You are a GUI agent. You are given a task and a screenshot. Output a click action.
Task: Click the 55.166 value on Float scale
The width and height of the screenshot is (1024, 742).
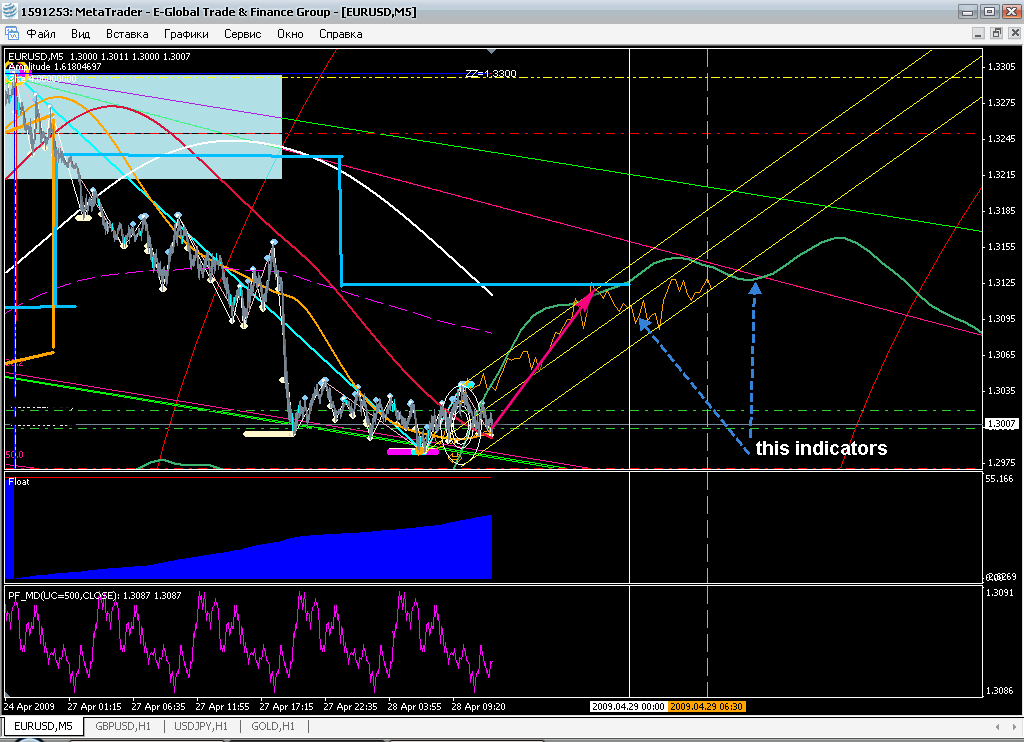tap(999, 479)
